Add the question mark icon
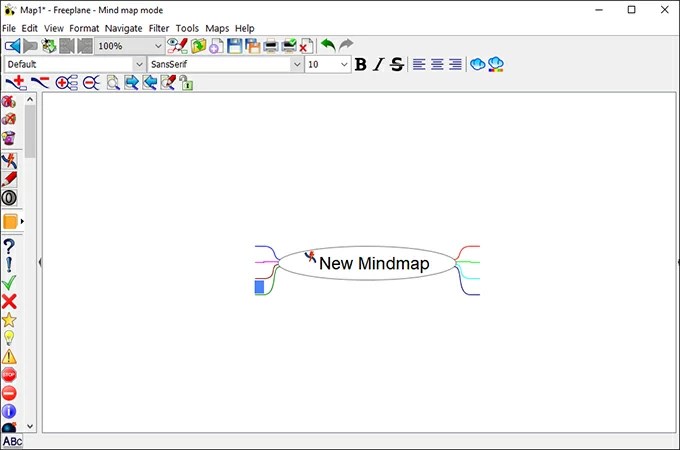 point(9,246)
